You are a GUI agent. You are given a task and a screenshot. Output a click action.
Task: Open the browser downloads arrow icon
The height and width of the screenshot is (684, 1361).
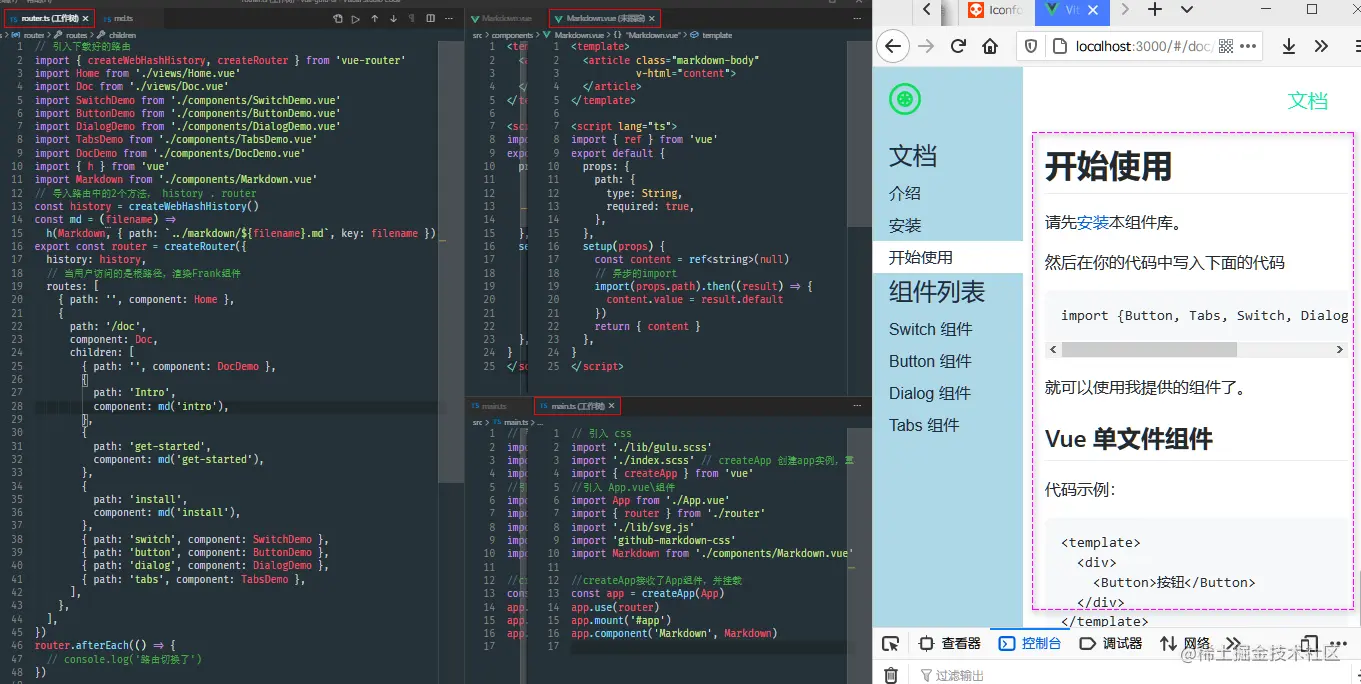(1289, 46)
